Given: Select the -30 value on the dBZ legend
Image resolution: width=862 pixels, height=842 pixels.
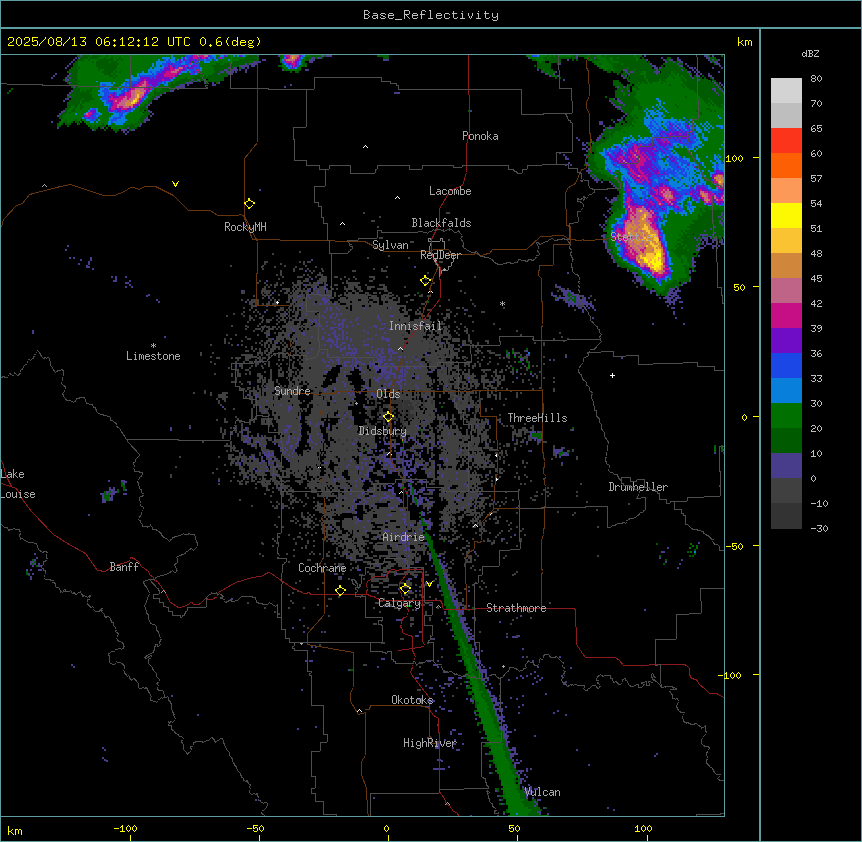Looking at the screenshot, I should click(819, 528).
